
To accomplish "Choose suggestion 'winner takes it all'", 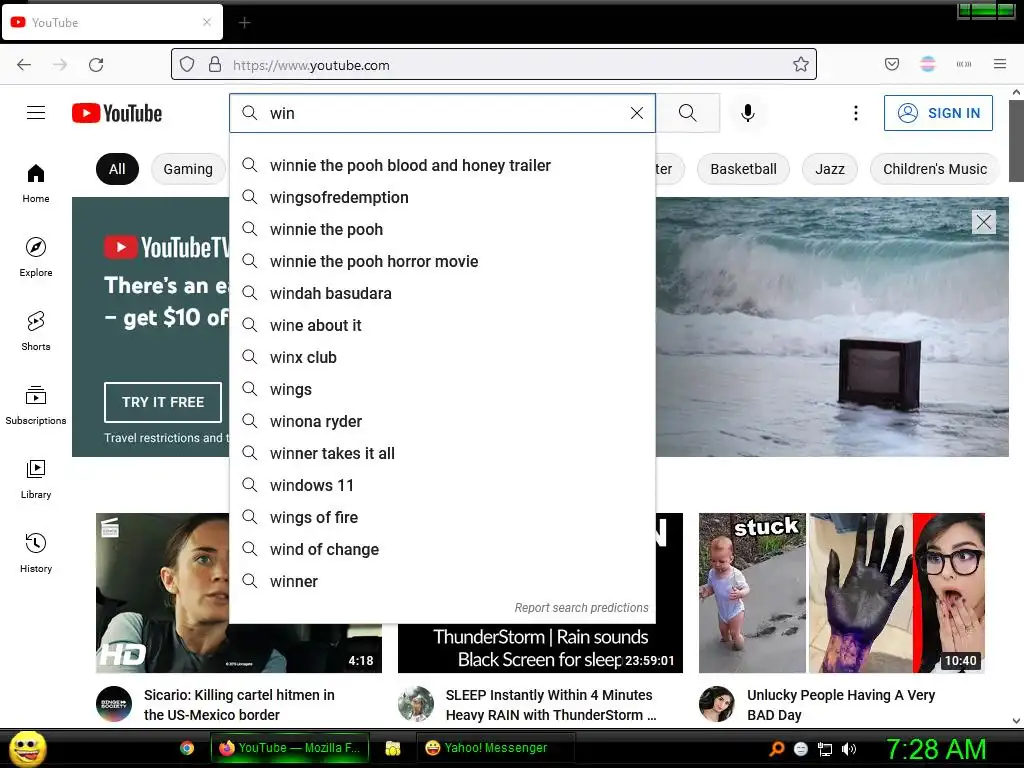I will tap(442, 453).
